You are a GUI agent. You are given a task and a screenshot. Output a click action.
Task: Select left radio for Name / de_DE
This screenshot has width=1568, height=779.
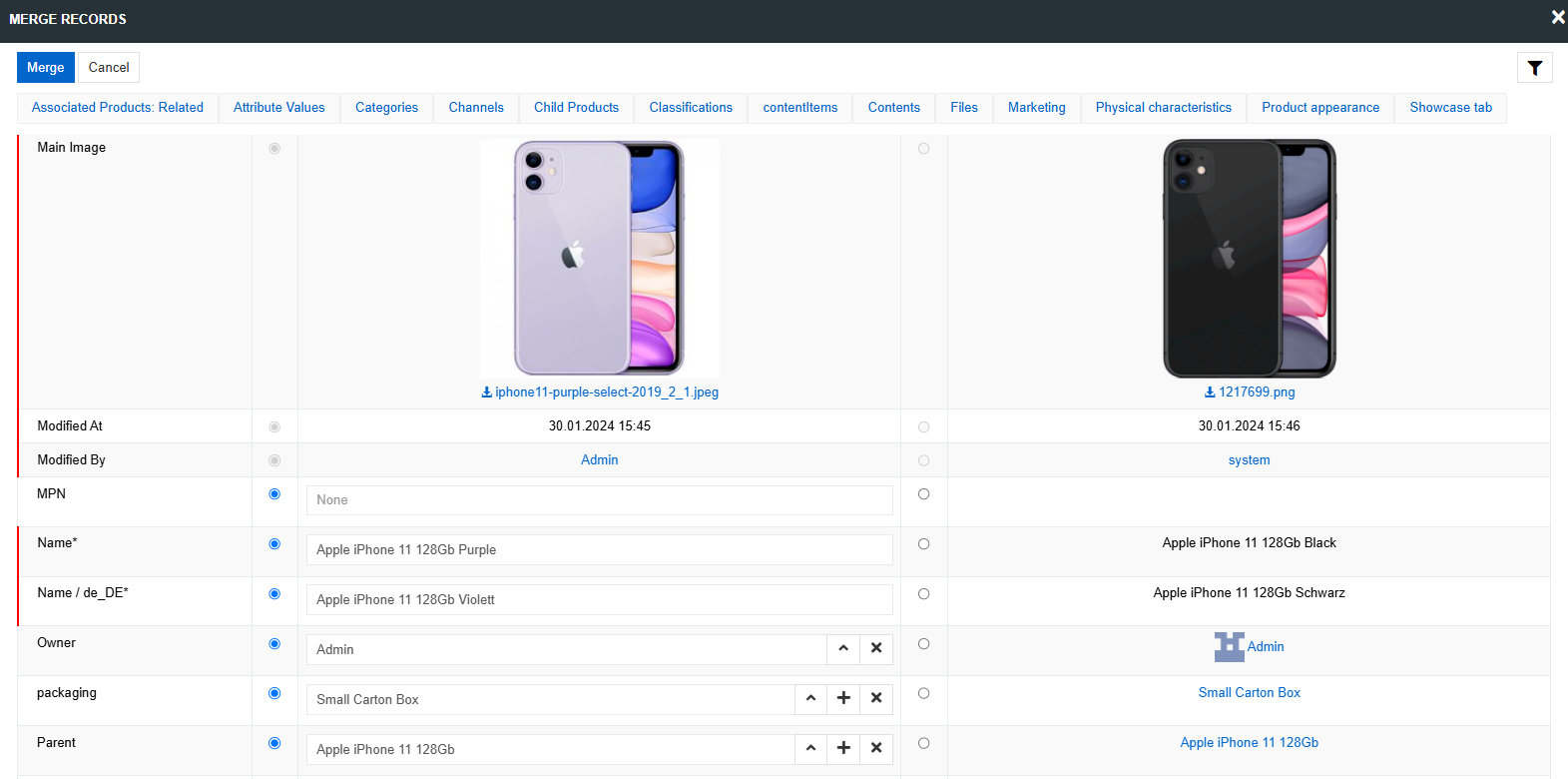pyautogui.click(x=274, y=594)
